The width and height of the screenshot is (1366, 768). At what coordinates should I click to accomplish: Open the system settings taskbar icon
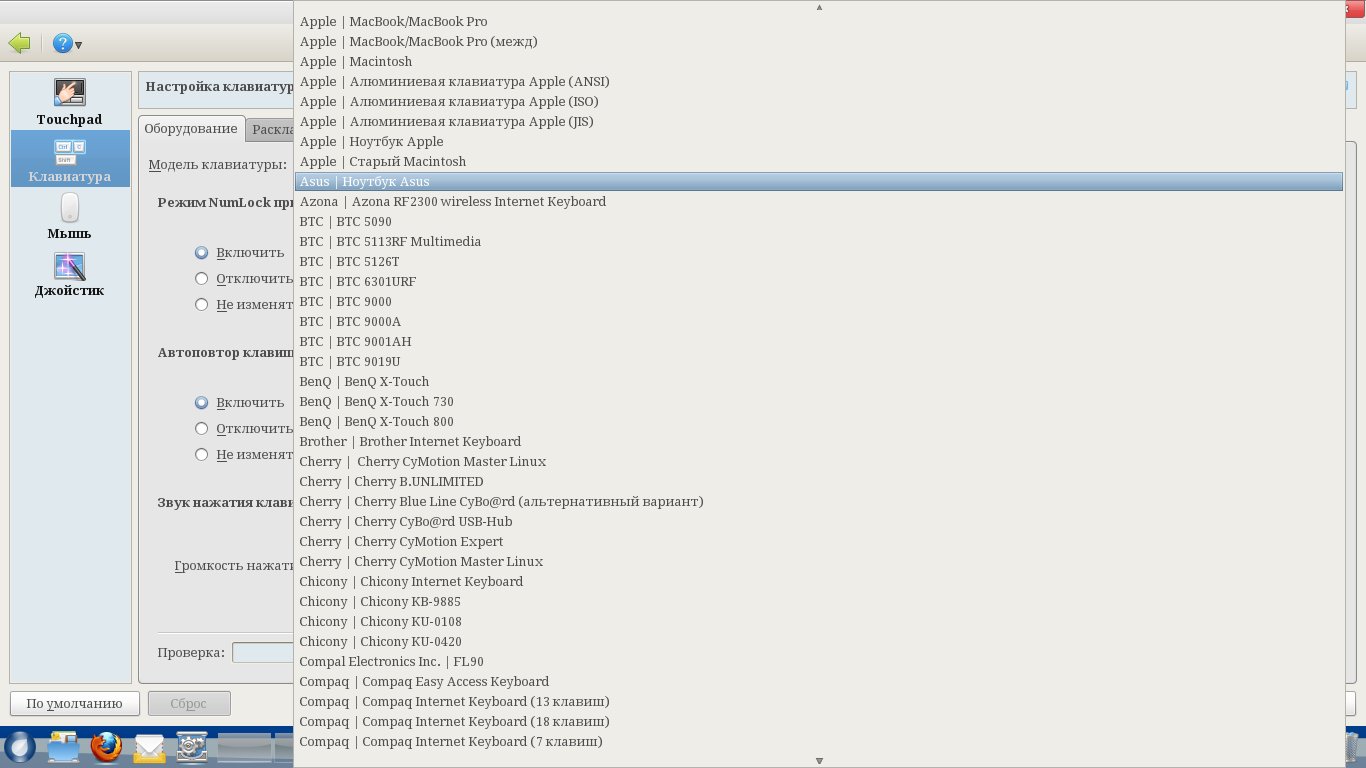click(x=192, y=746)
